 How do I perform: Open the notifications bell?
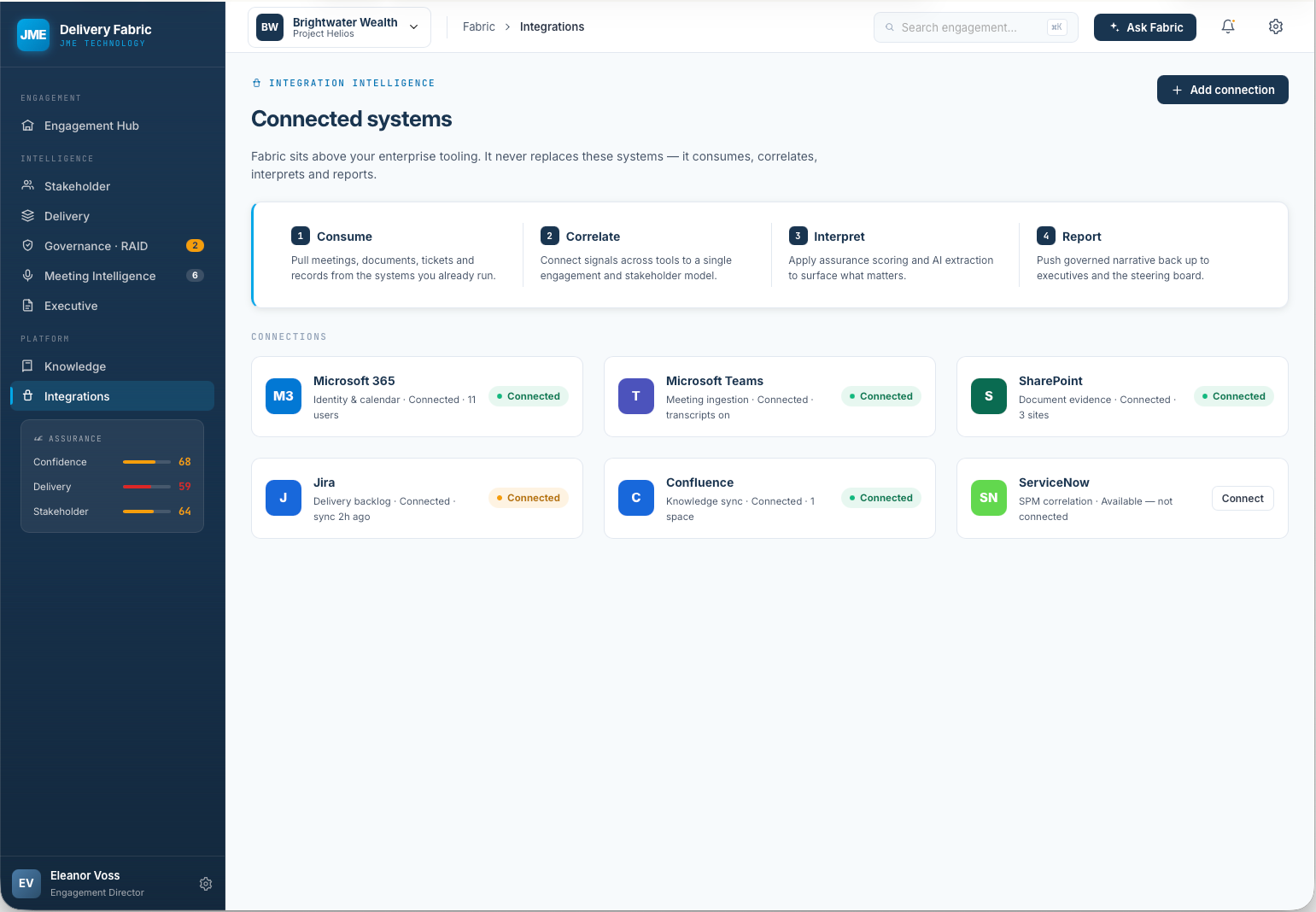click(x=1228, y=26)
